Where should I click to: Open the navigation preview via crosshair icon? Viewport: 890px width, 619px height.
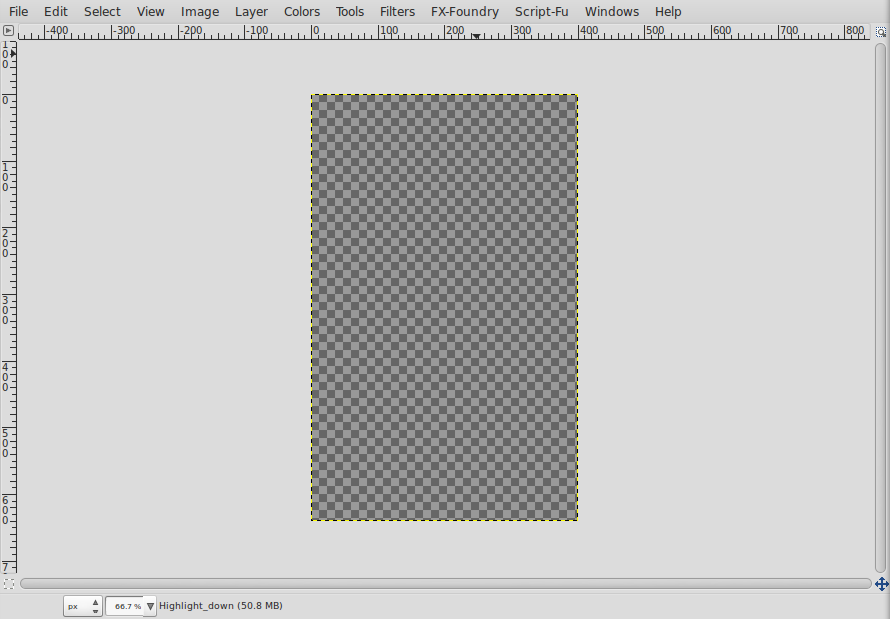881,584
